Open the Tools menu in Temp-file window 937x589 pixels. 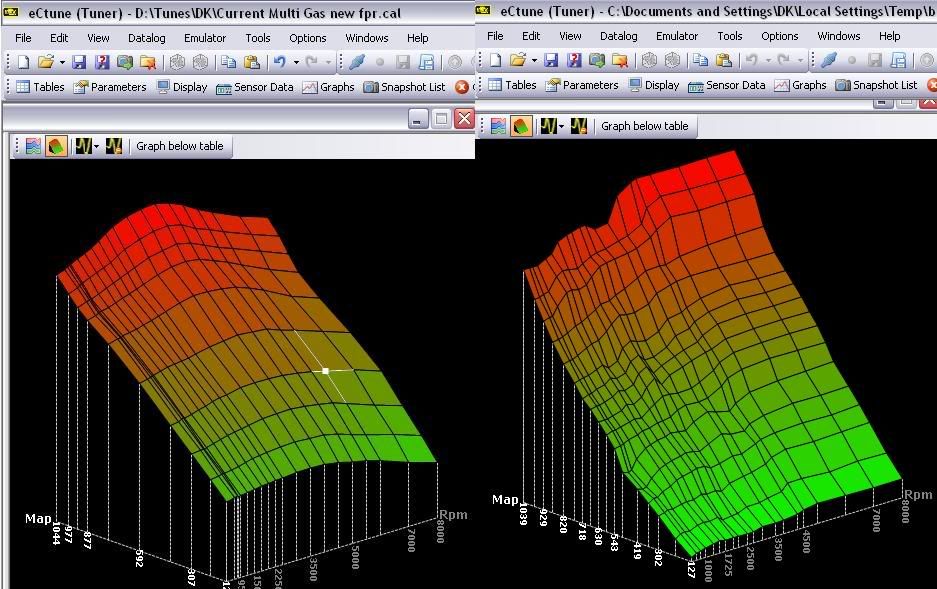point(730,36)
